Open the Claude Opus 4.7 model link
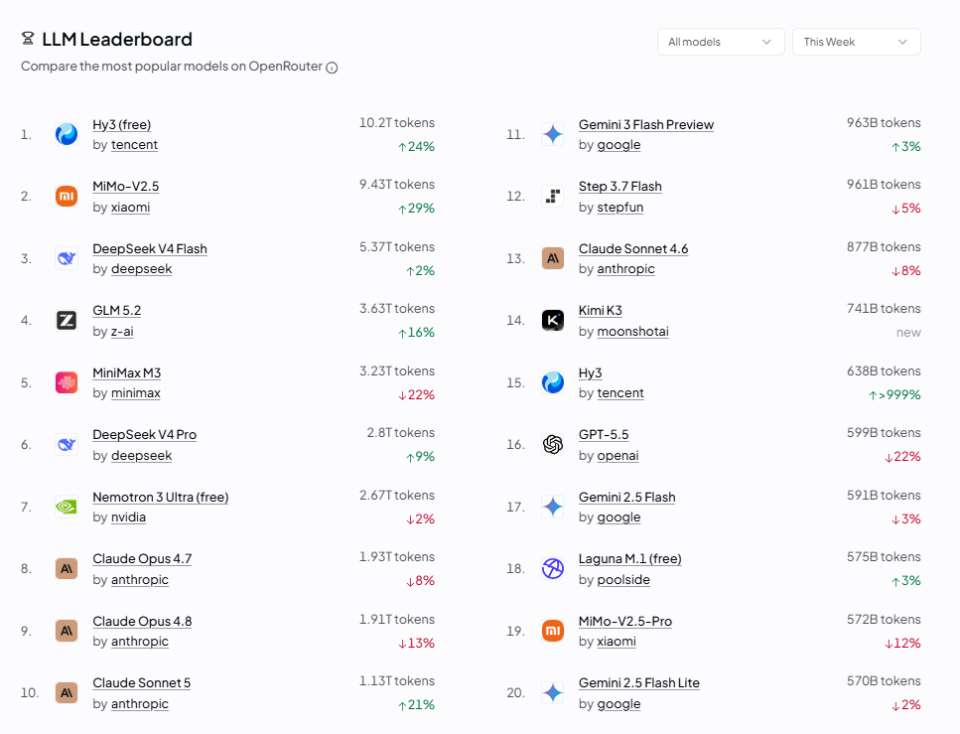The image size is (960, 734). click(142, 559)
